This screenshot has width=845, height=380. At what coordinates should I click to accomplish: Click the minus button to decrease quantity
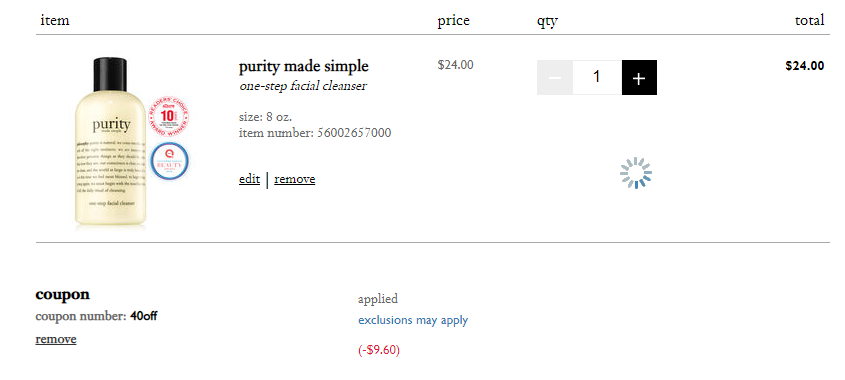pos(555,78)
